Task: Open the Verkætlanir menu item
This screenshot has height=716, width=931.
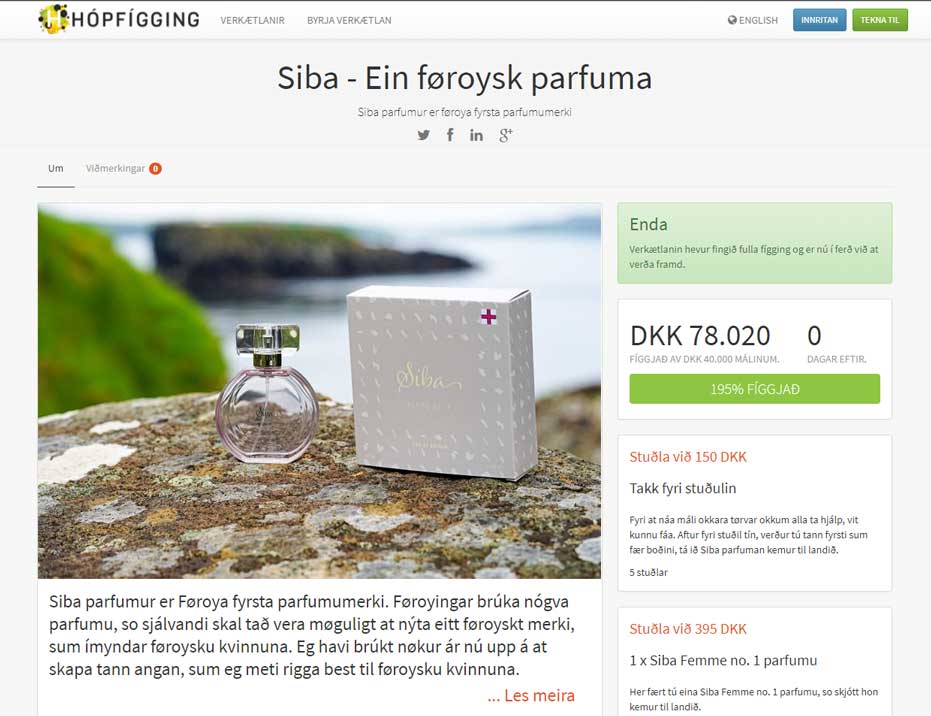Action: click(252, 20)
